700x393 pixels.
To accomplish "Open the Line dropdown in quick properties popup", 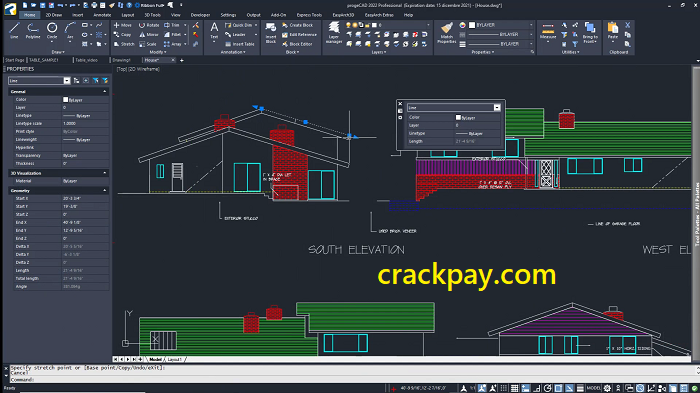I will coord(497,108).
